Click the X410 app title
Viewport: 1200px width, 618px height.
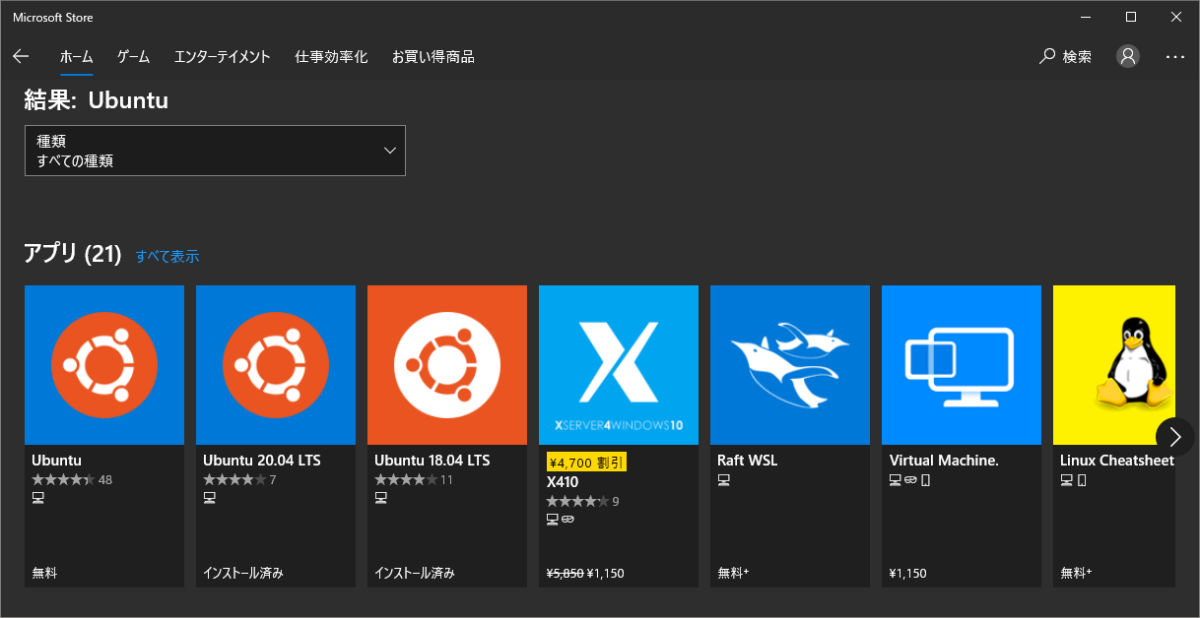click(563, 482)
